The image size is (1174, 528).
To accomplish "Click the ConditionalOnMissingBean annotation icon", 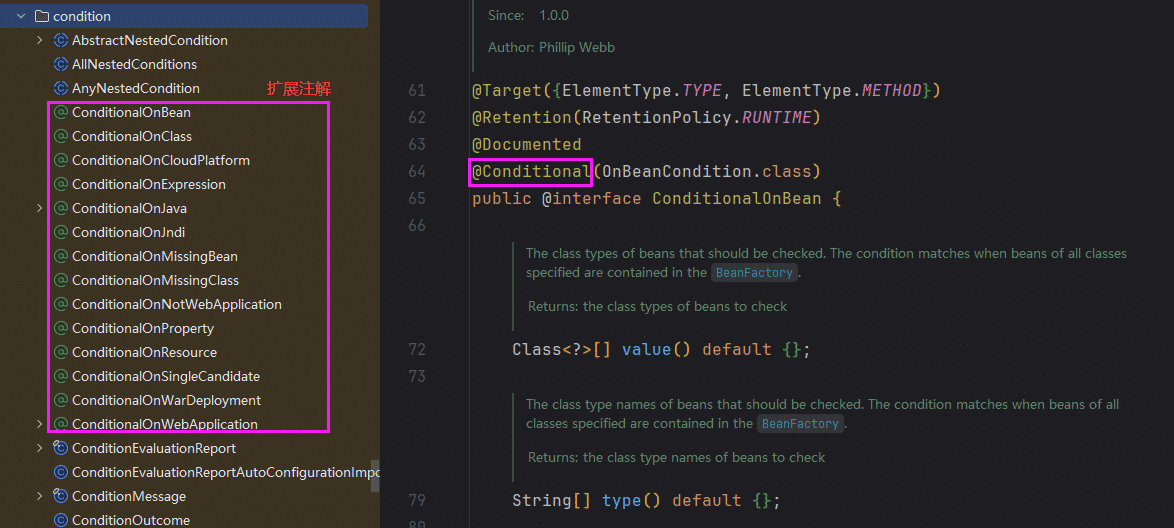I will tap(61, 256).
